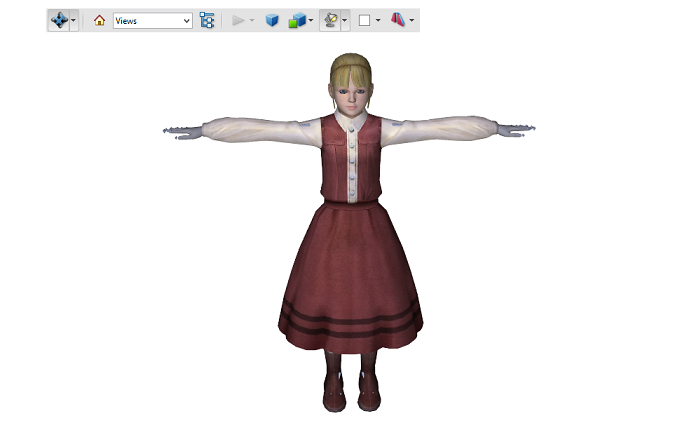This screenshot has height=423, width=682.
Task: Select the Rotate 3D navigation tool
Action: pyautogui.click(x=59, y=20)
